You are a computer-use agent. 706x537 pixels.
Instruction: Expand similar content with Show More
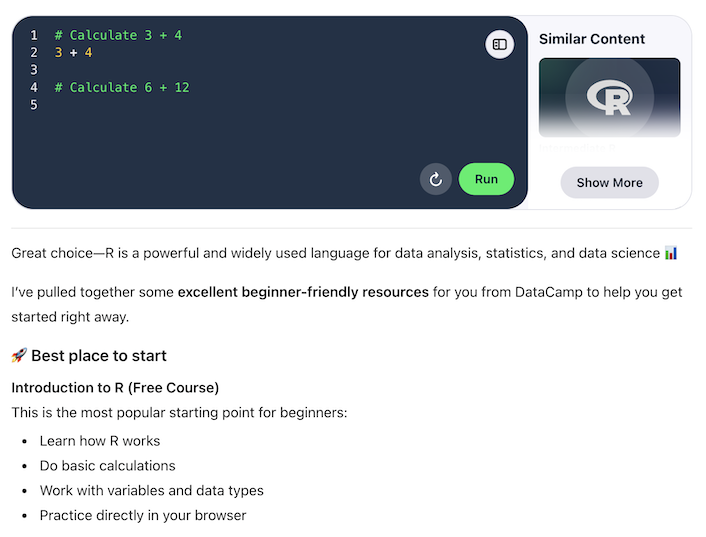(609, 183)
